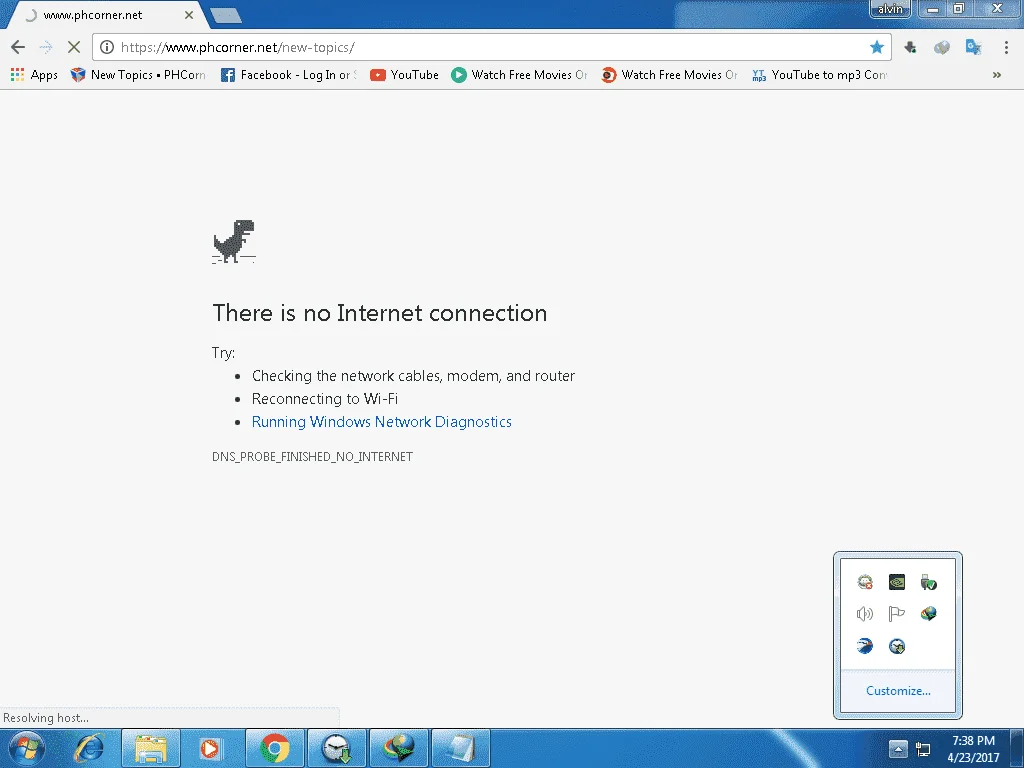Image resolution: width=1024 pixels, height=768 pixels.
Task: Open Windows Explorer folder on taskbar
Action: 150,748
